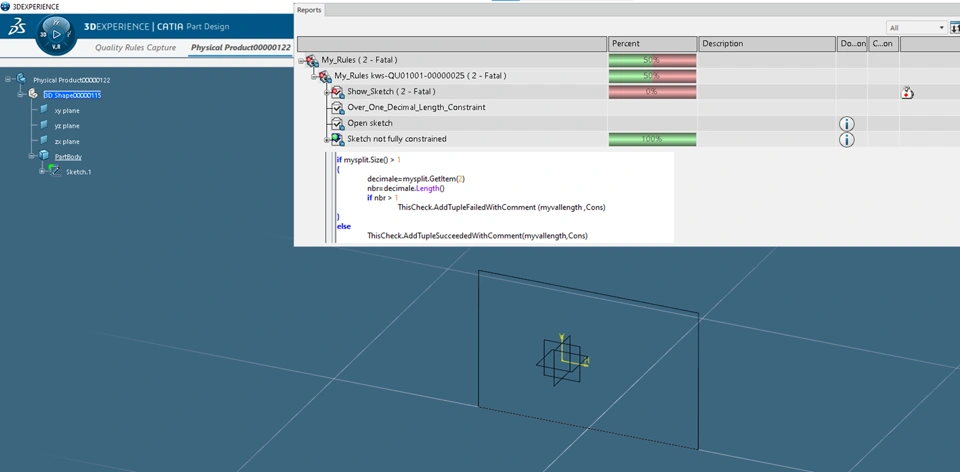This screenshot has width=960, height=472.
Task: Expand the Show_Sketch check node
Action: (327, 92)
